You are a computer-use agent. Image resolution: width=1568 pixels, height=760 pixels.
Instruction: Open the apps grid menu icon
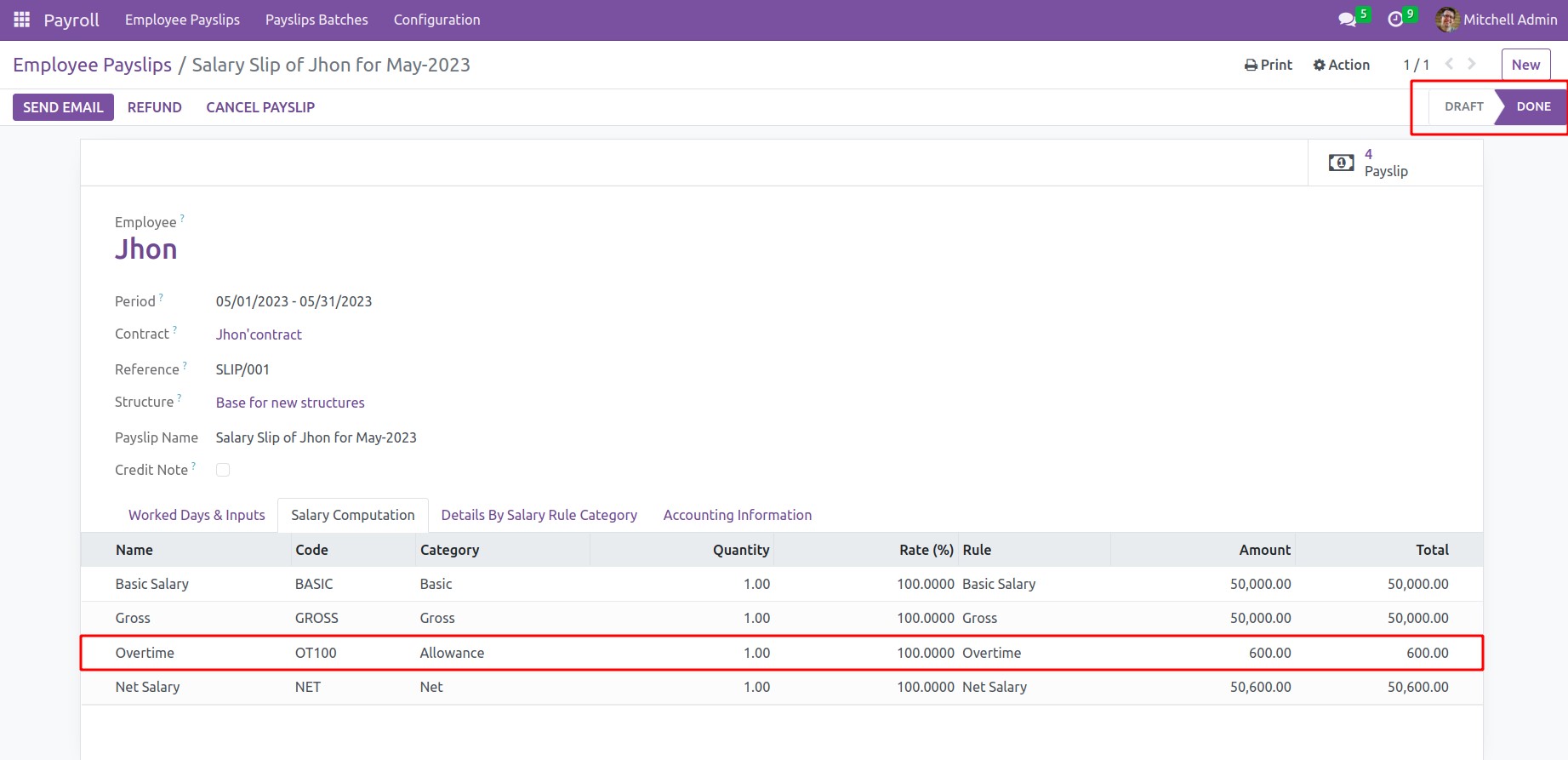[x=22, y=20]
